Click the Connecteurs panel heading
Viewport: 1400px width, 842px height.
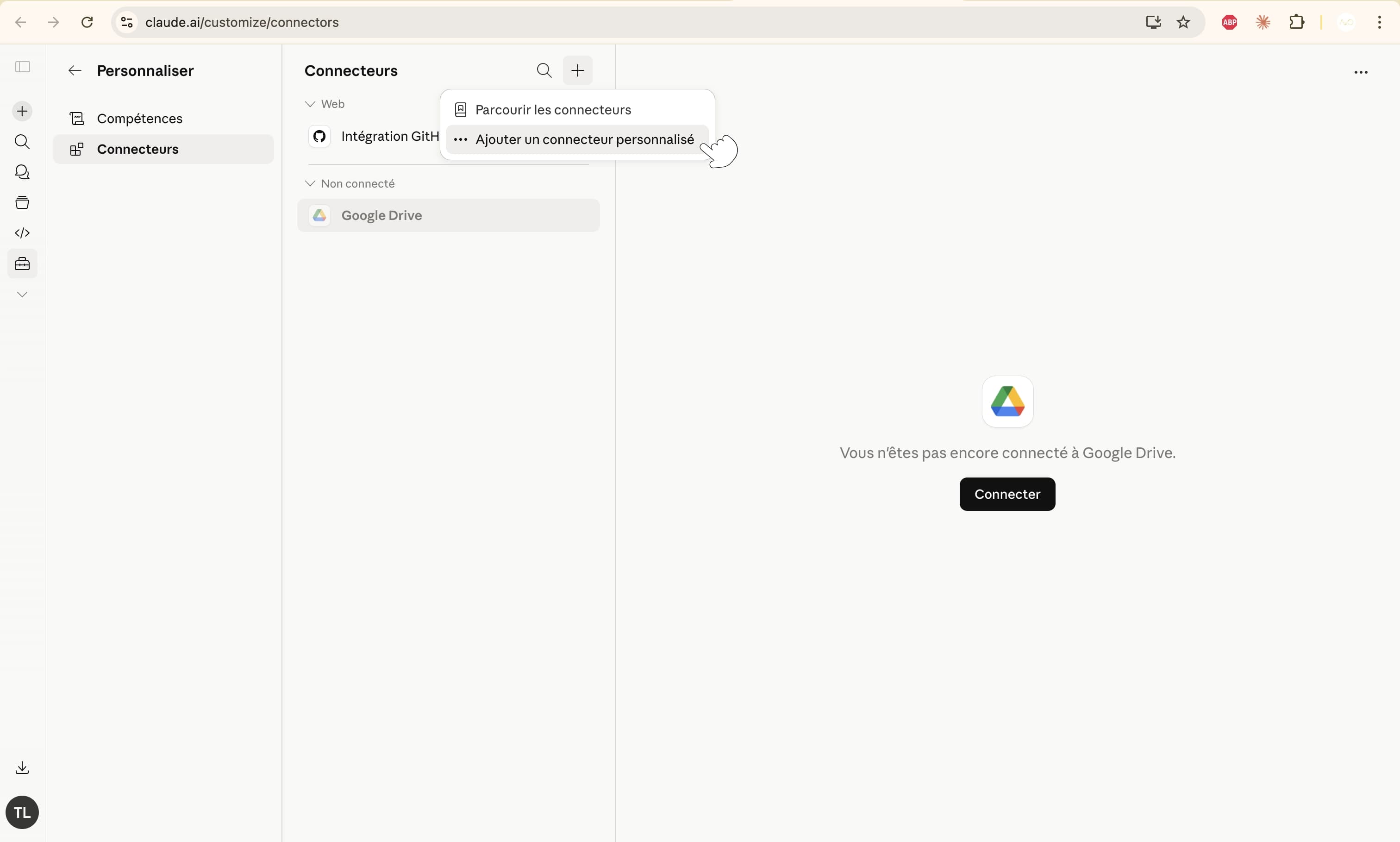coord(351,71)
